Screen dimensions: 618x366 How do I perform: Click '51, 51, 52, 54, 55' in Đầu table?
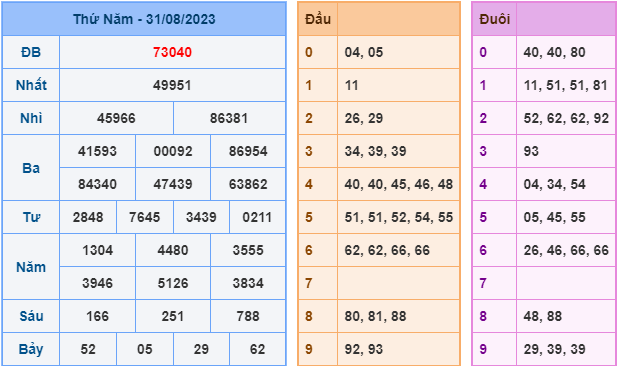[x=399, y=217]
